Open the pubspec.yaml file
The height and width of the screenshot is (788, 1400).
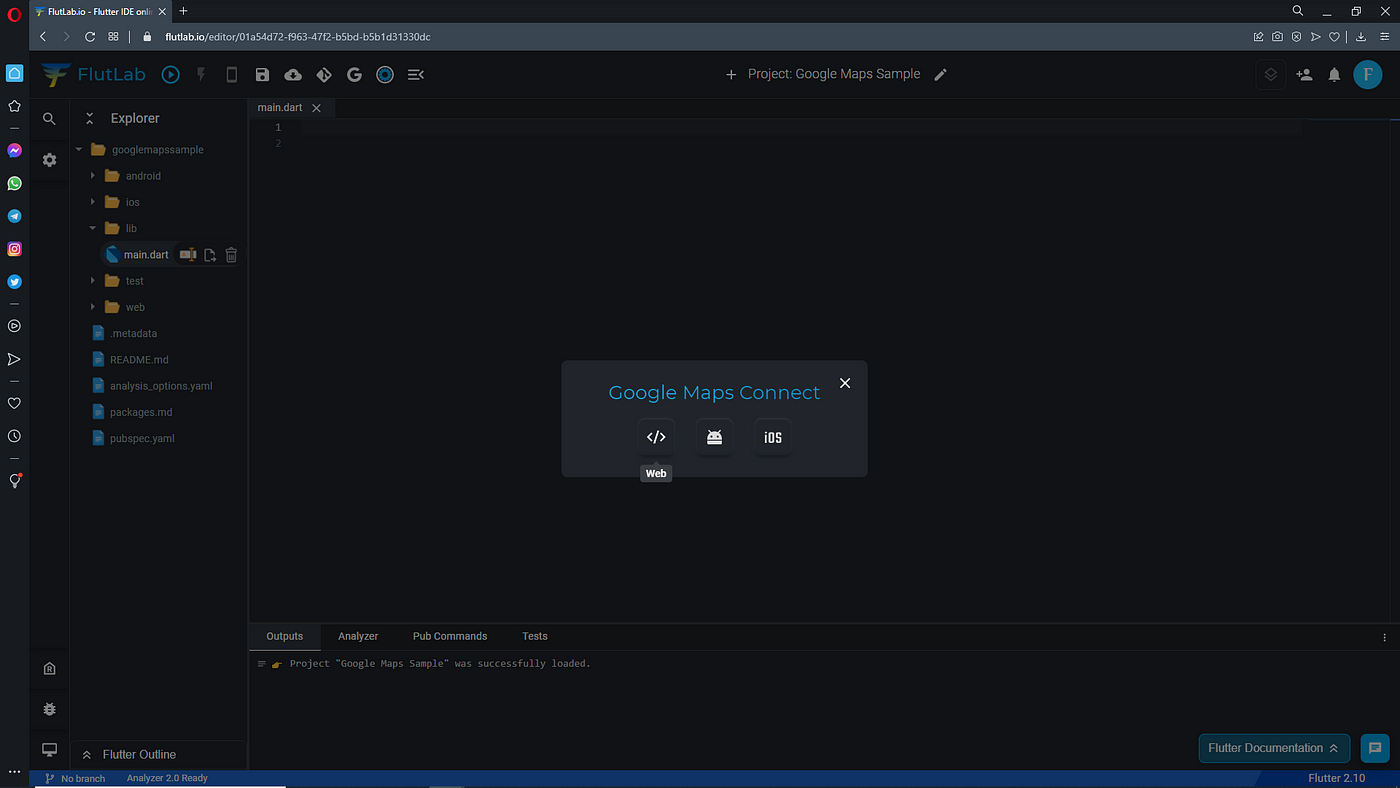pyautogui.click(x=142, y=438)
